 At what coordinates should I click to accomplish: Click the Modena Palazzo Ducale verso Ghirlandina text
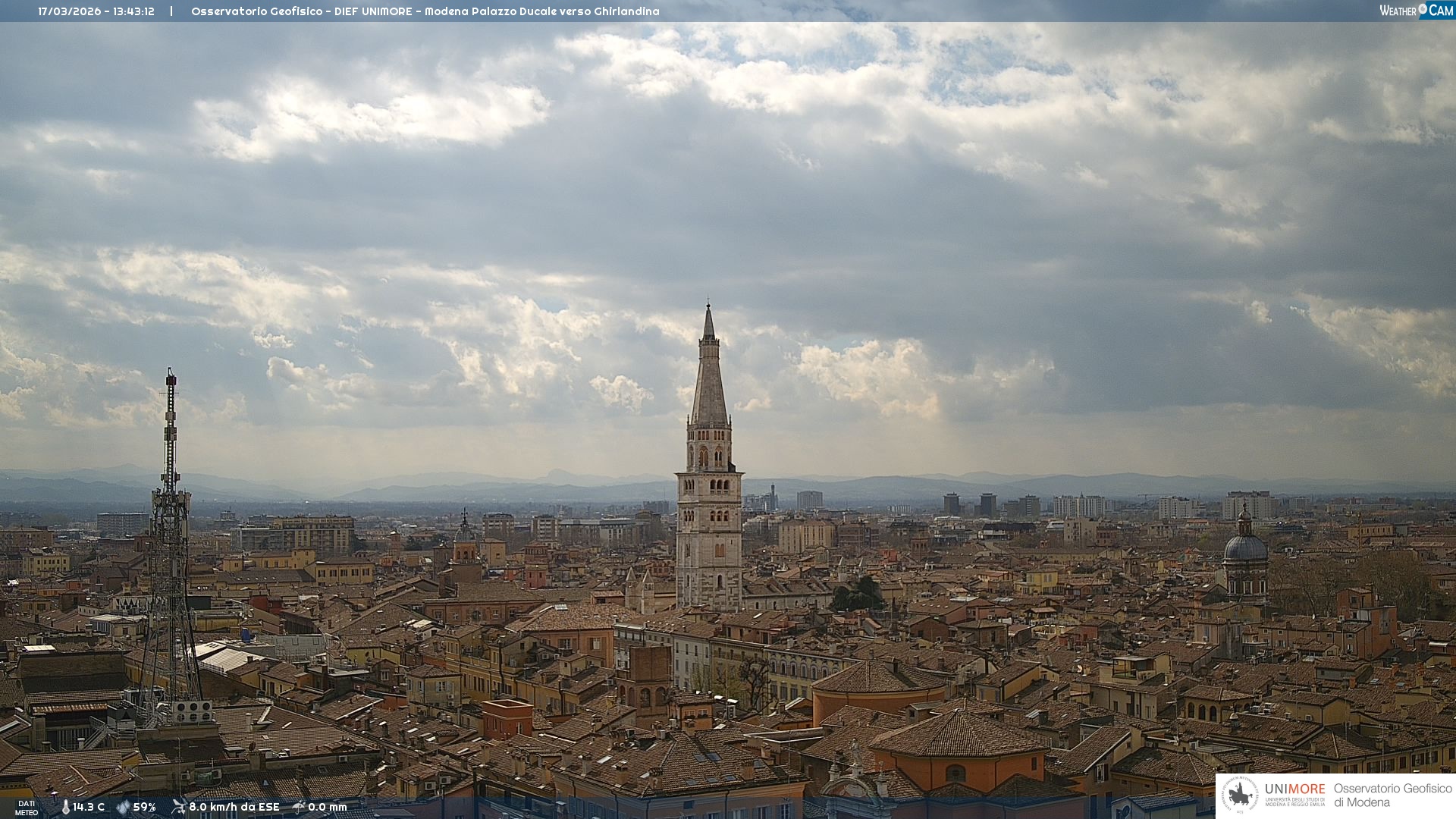pos(541,11)
